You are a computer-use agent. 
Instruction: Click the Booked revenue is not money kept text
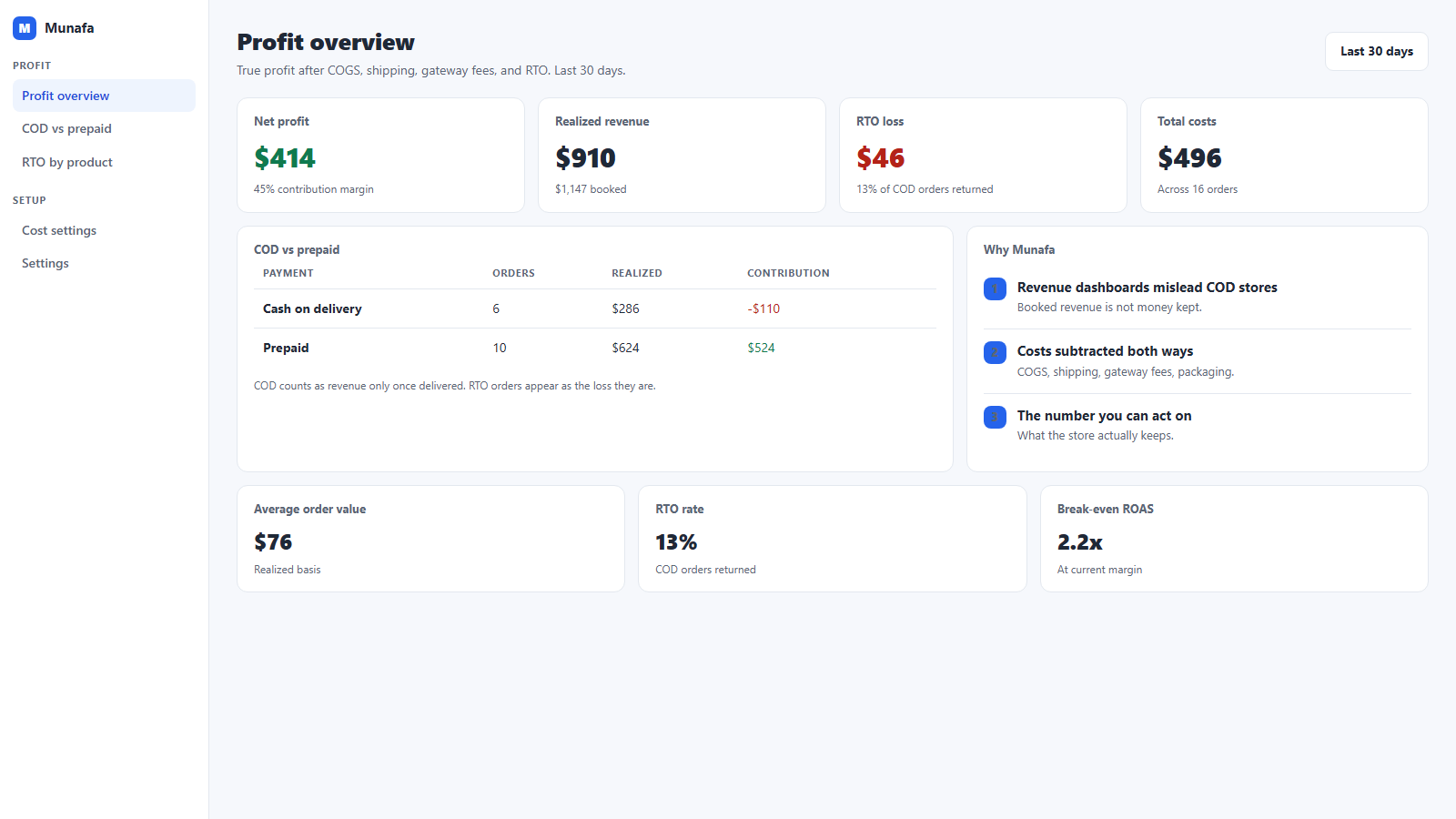(1109, 308)
